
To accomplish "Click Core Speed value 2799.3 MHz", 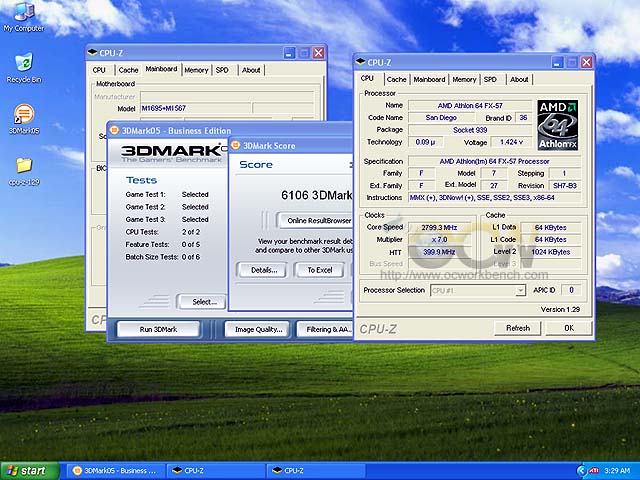I will coord(439,227).
